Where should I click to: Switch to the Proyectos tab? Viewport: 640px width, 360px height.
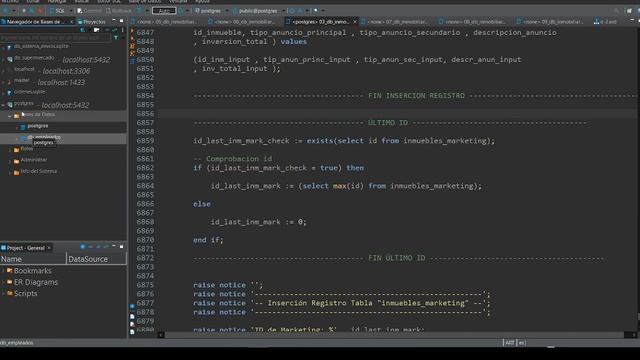(x=92, y=22)
